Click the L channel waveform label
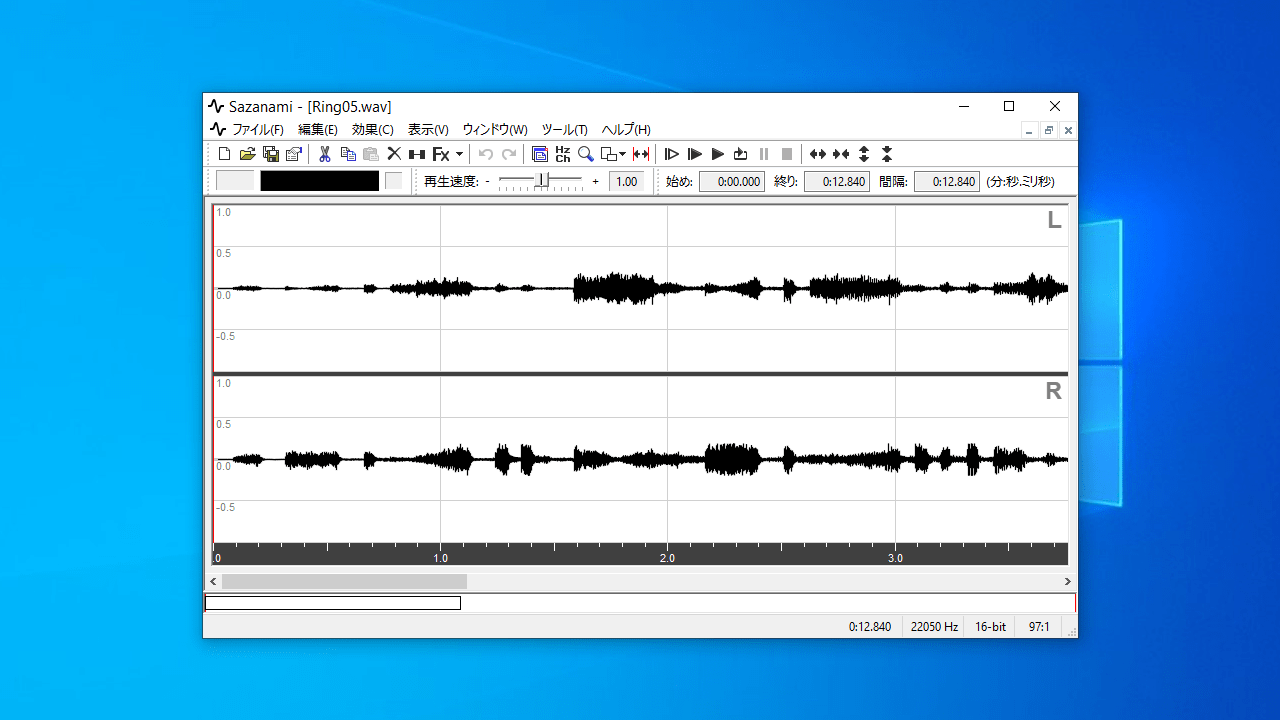The height and width of the screenshot is (720, 1280). 1054,221
